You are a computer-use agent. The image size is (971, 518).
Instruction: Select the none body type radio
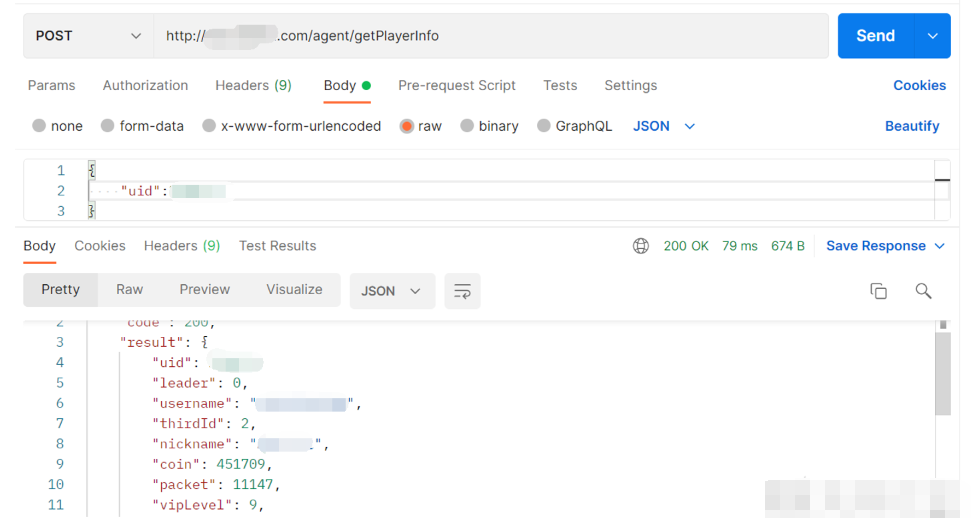point(39,126)
